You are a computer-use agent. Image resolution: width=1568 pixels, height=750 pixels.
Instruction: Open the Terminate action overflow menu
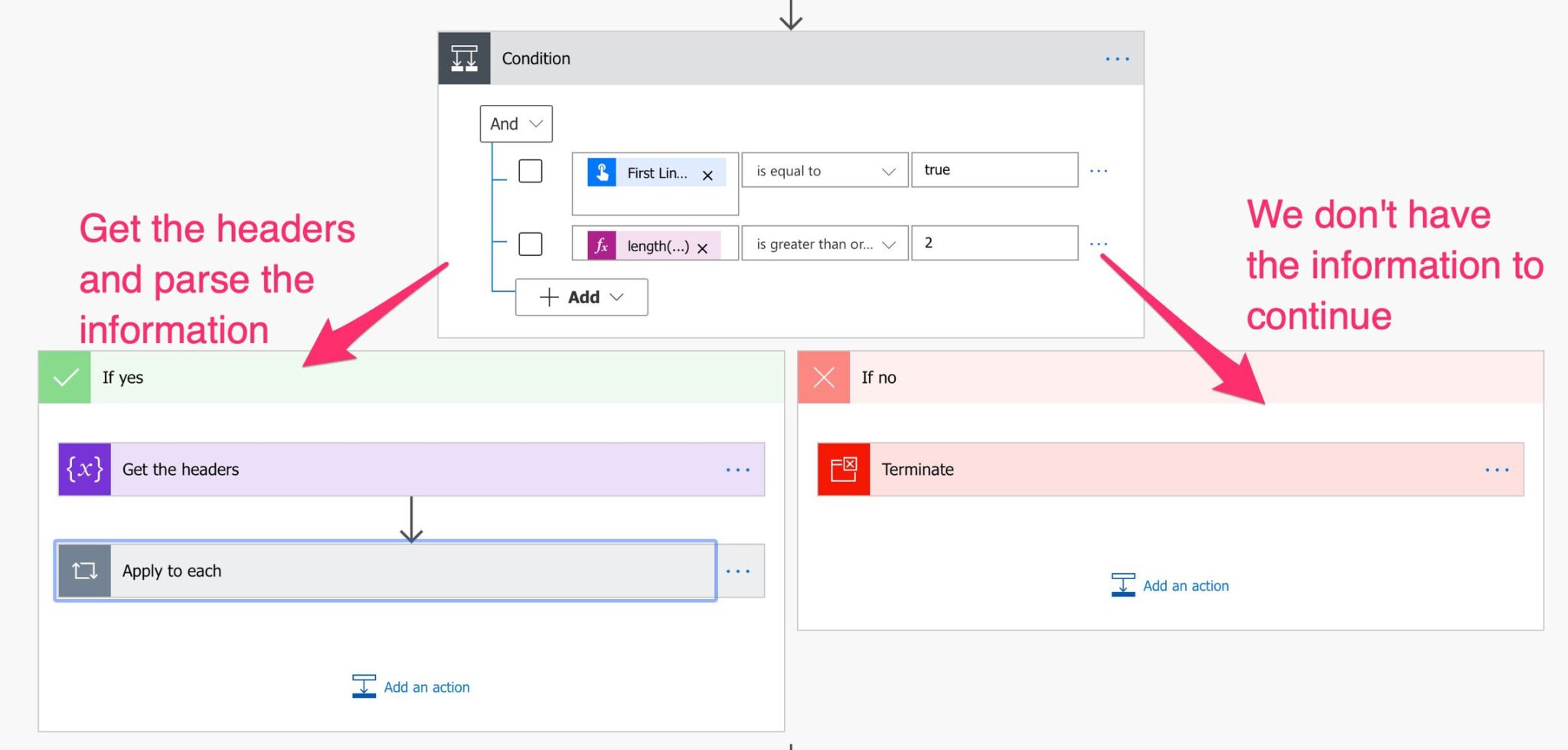pyautogui.click(x=1496, y=469)
